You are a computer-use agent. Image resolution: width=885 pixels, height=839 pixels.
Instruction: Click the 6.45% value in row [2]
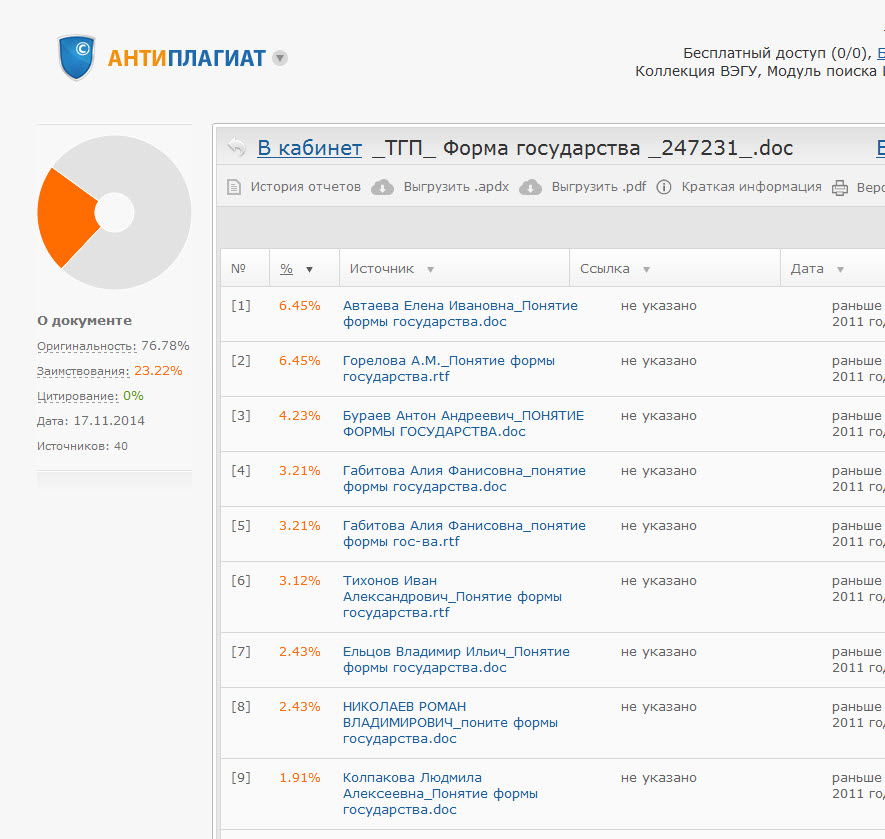click(300, 360)
